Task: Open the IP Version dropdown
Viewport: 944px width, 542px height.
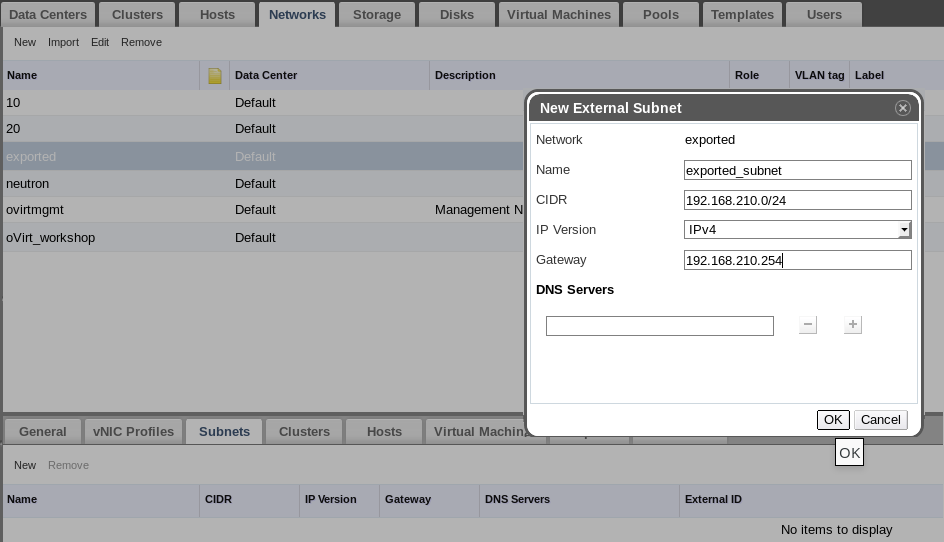Action: [797, 229]
